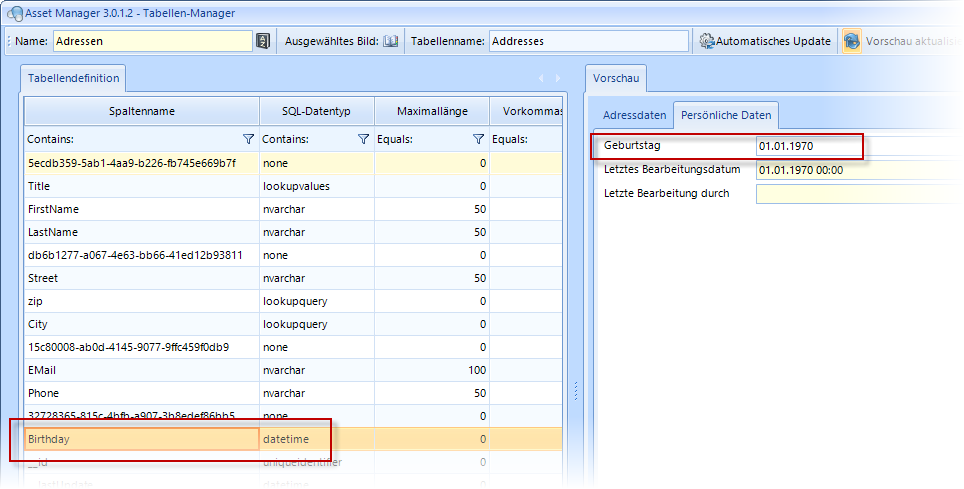Sort by the SQL-Datentyp column header
The image size is (964, 489).
pyautogui.click(x=317, y=111)
